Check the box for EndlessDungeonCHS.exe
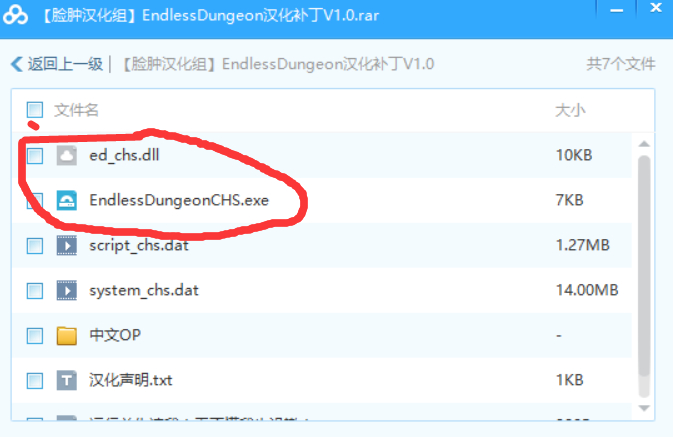Screen dimensions: 673x437 (x=35, y=200)
